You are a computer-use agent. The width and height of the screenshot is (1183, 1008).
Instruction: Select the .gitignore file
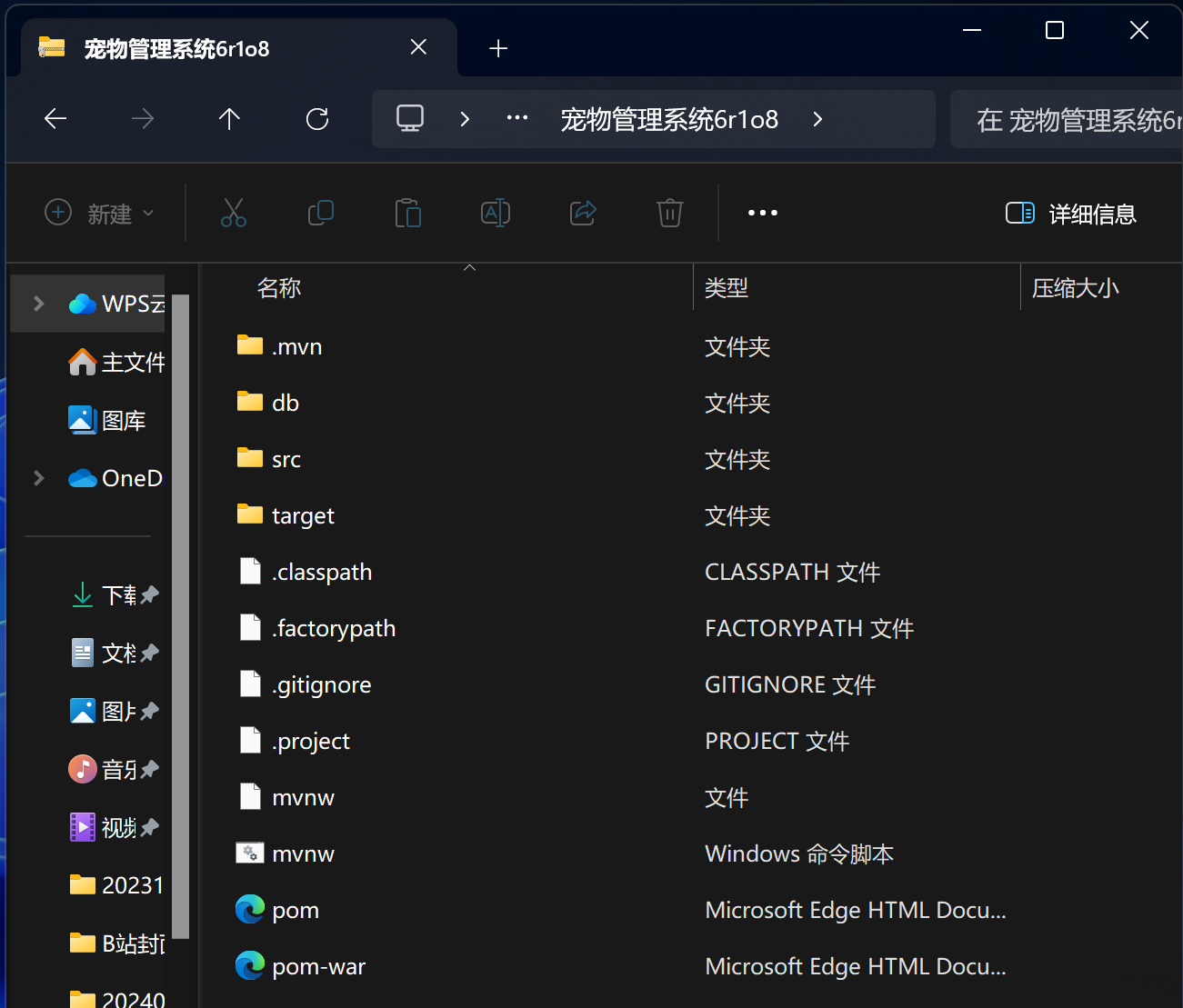point(322,684)
